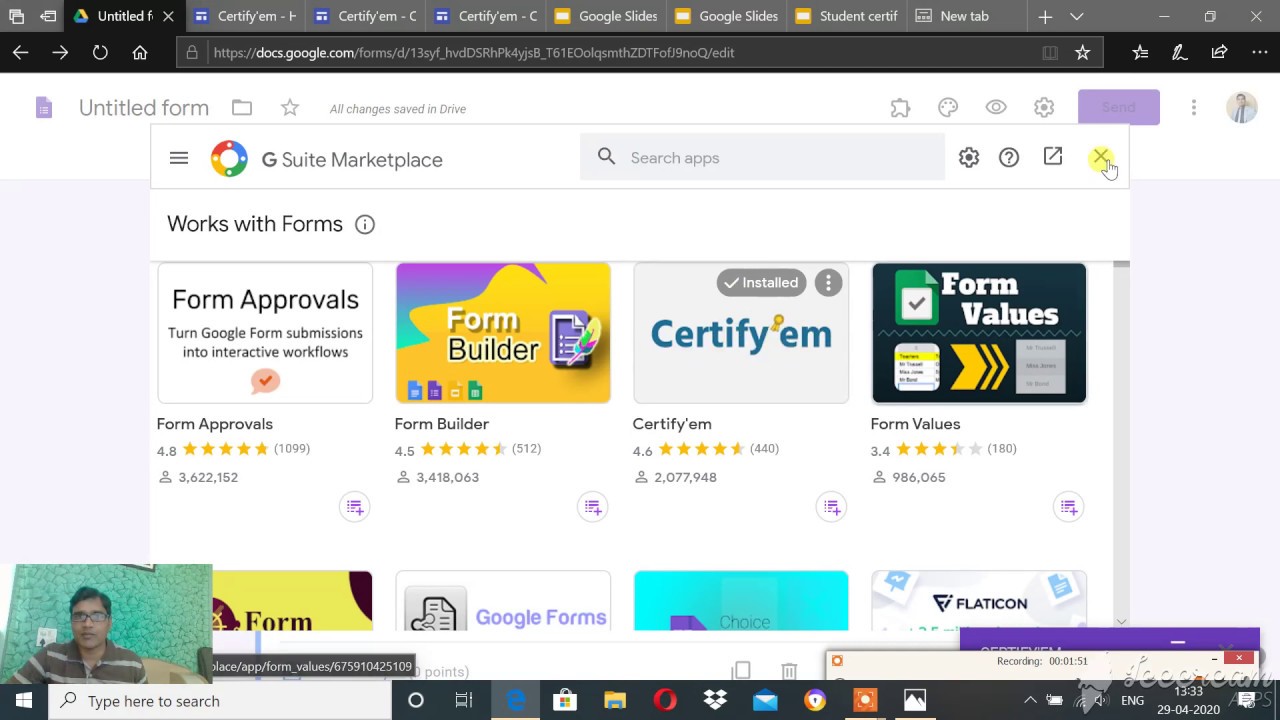Image resolution: width=1280 pixels, height=720 pixels.
Task: Open Marketplace settings gear icon
Action: tap(968, 158)
